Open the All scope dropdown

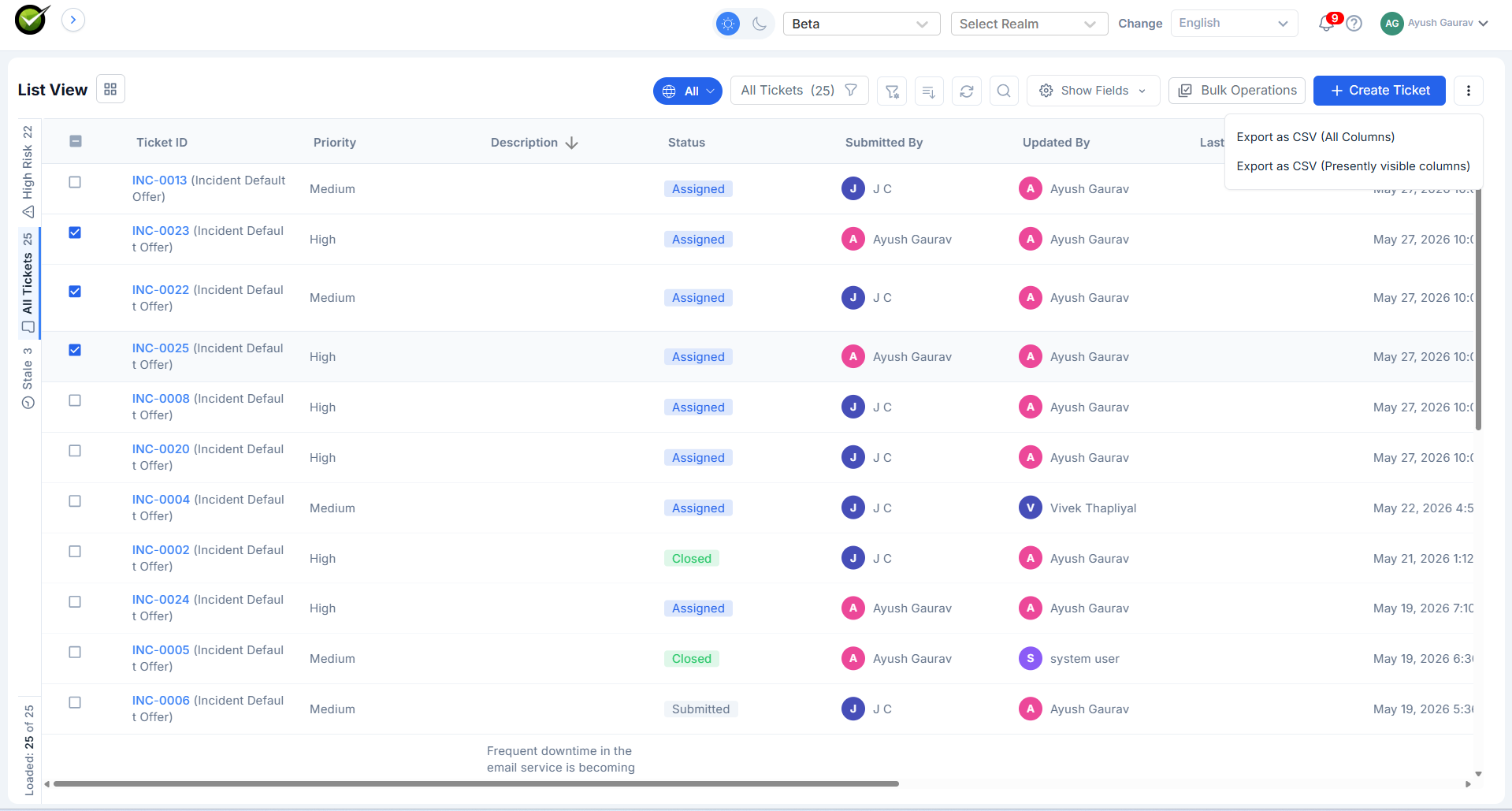688,91
